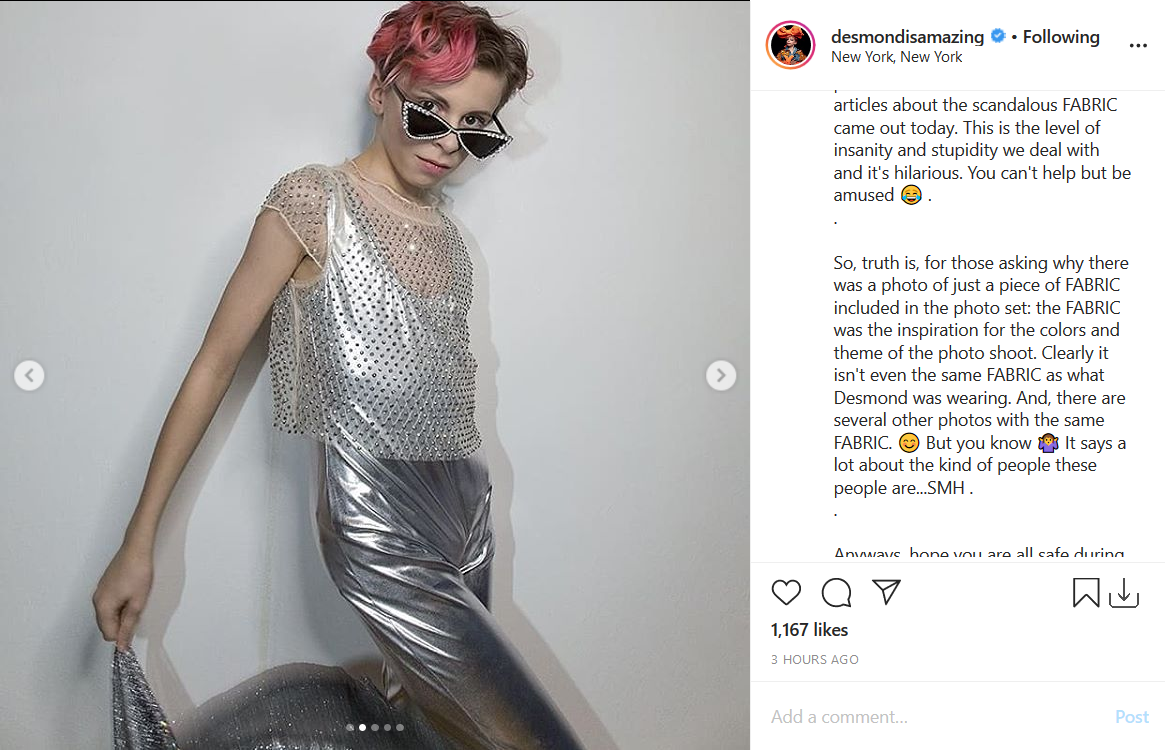Save the post with the bookmark icon

pos(1086,592)
